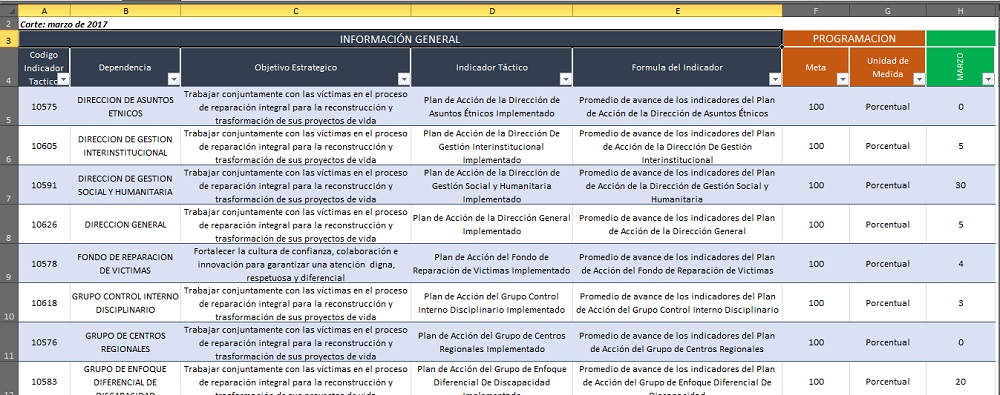1000x395 pixels.
Task: Click FONDO DE REPARACION DE VICTIMAS cell
Action: [126, 264]
